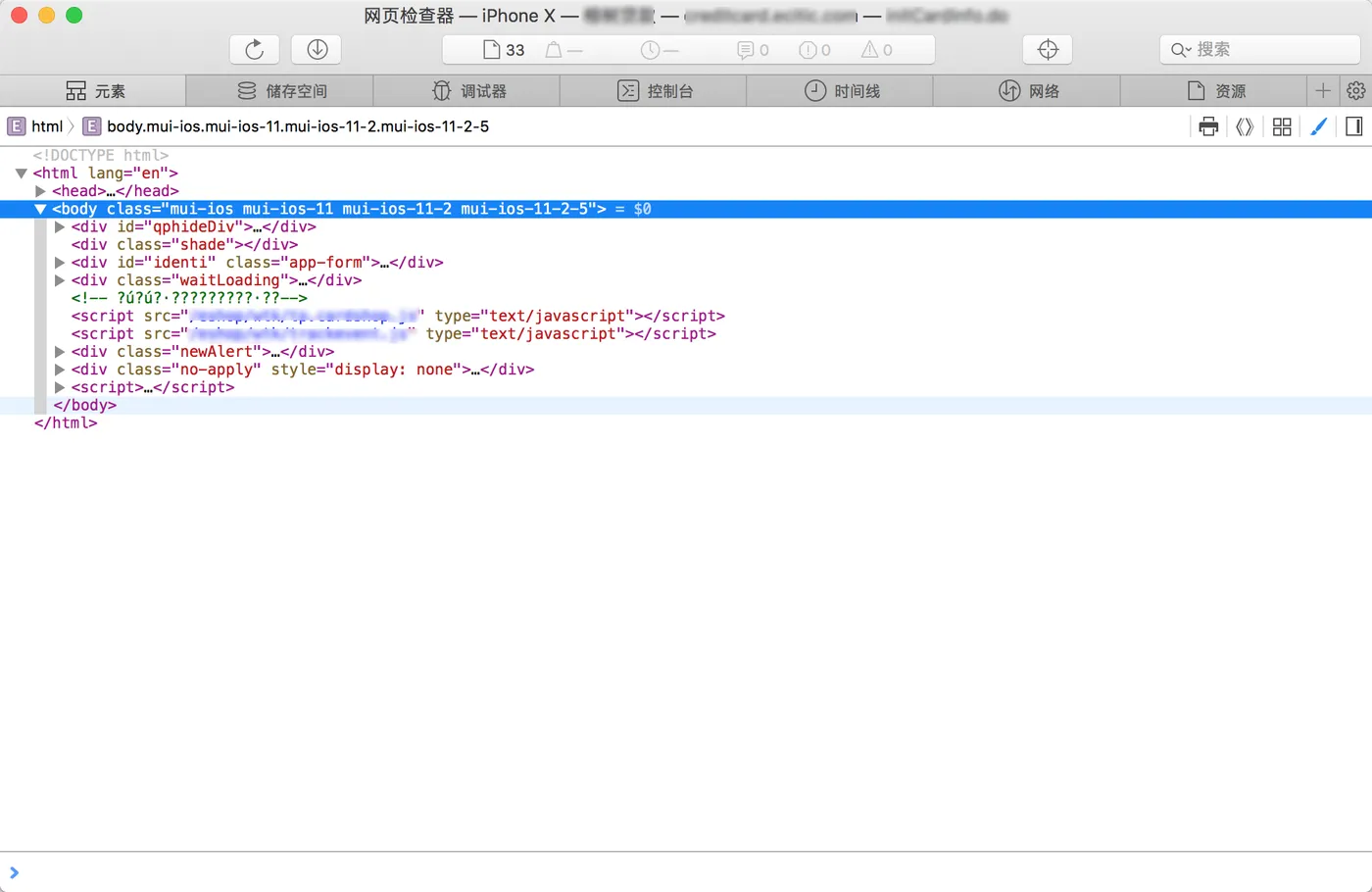The image size is (1372, 892).
Task: Expand the last script element
Action: pyautogui.click(x=59, y=387)
